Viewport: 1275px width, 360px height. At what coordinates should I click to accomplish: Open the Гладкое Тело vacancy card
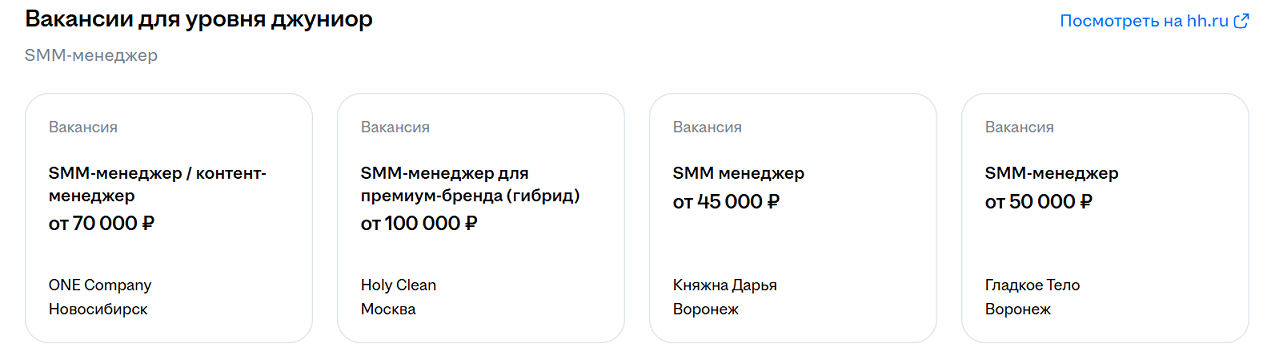coord(1105,218)
